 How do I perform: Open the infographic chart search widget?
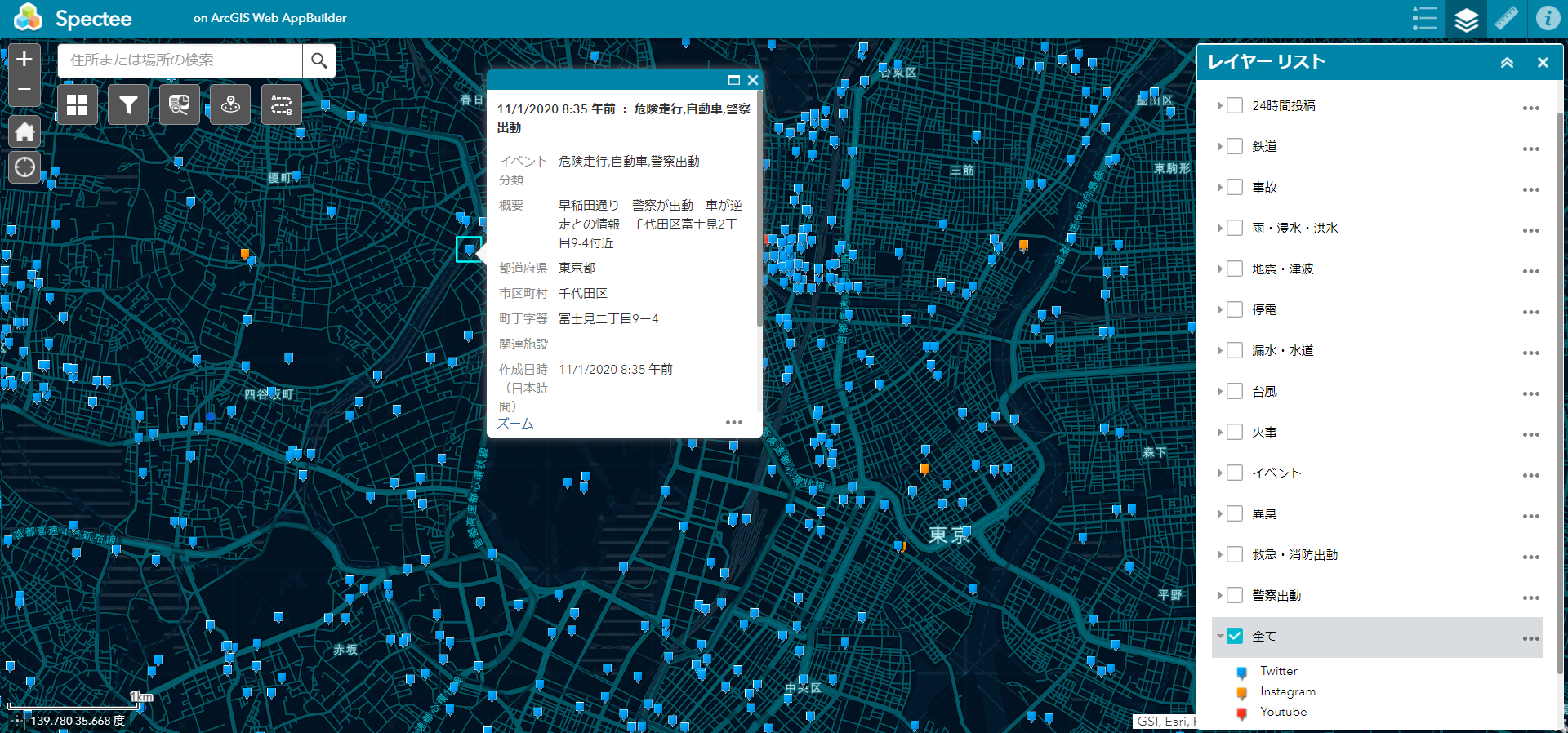coord(179,104)
